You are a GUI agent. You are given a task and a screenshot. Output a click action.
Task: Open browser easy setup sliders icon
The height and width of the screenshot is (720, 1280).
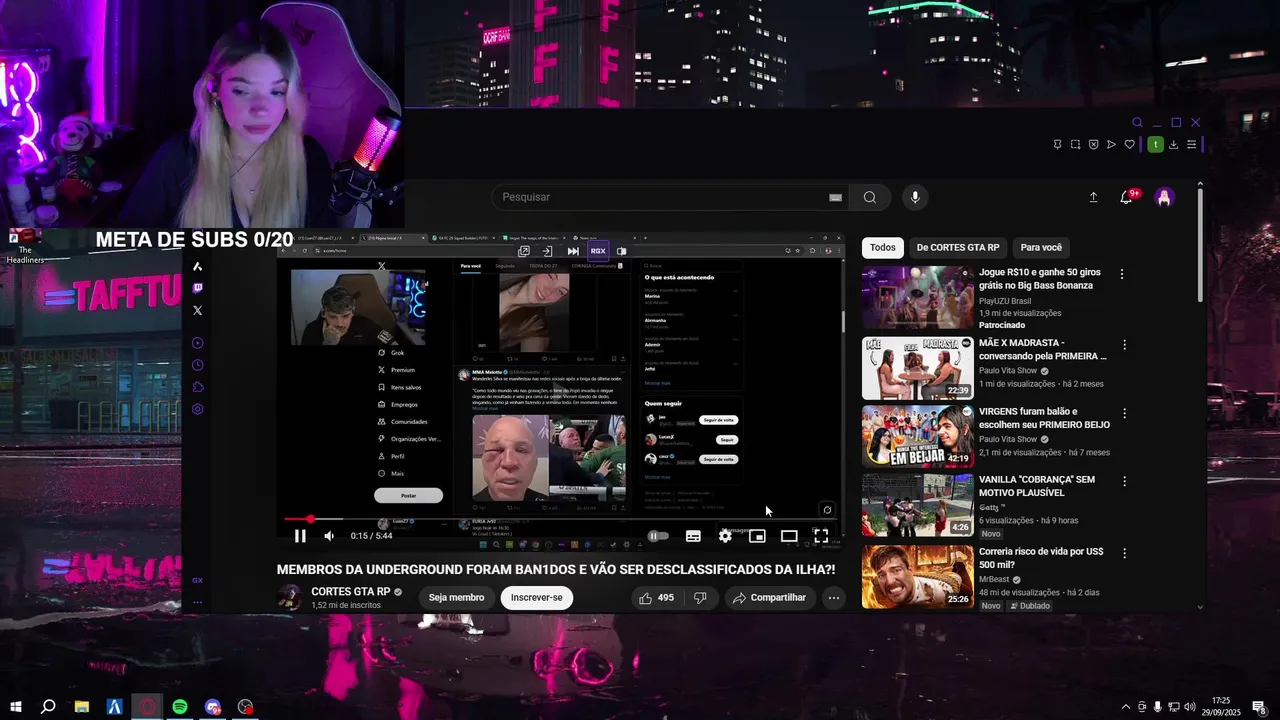click(1191, 145)
